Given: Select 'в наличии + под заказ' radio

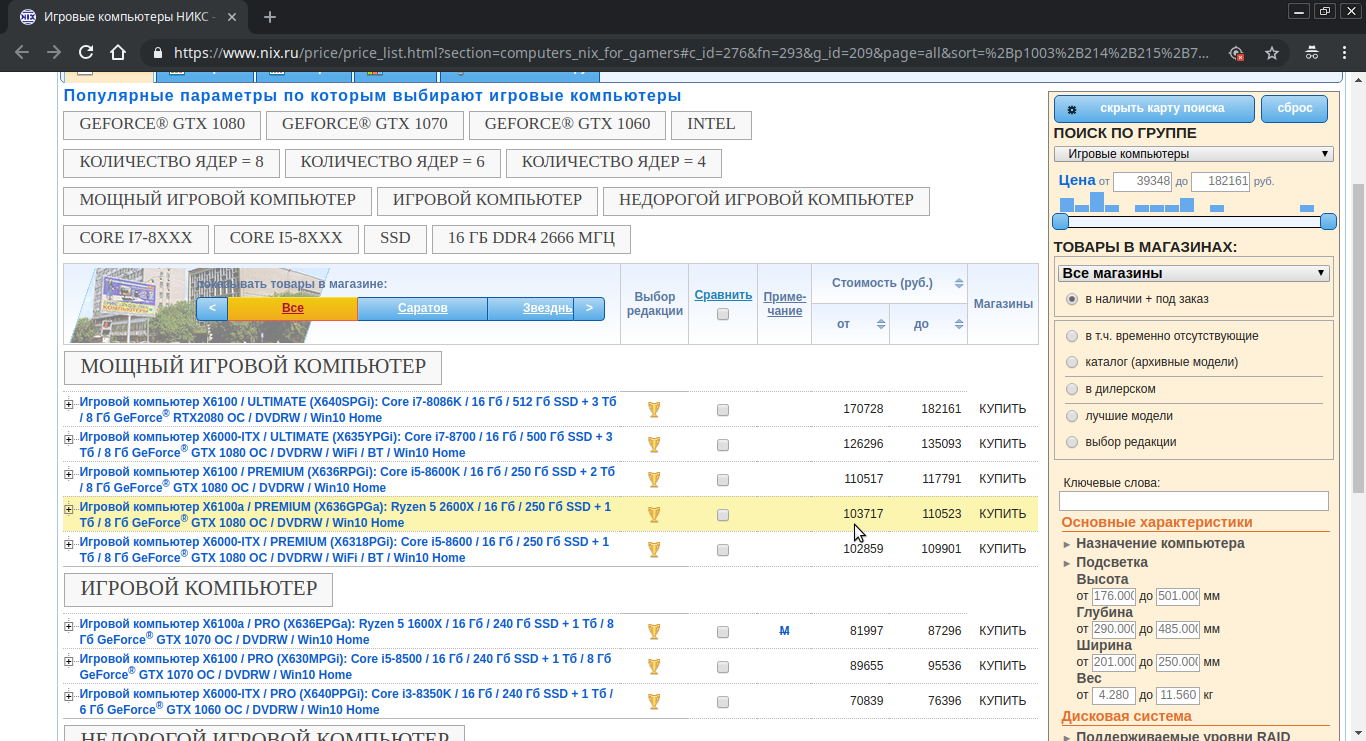Looking at the screenshot, I should point(1072,299).
